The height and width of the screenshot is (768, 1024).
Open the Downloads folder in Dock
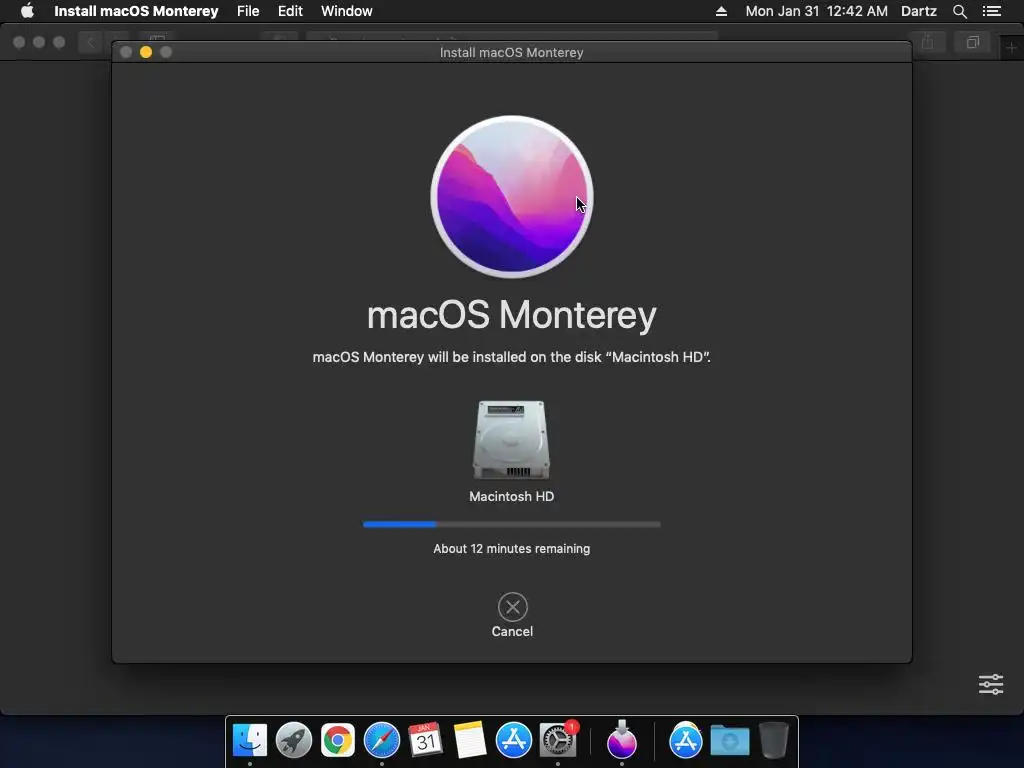pyautogui.click(x=729, y=741)
